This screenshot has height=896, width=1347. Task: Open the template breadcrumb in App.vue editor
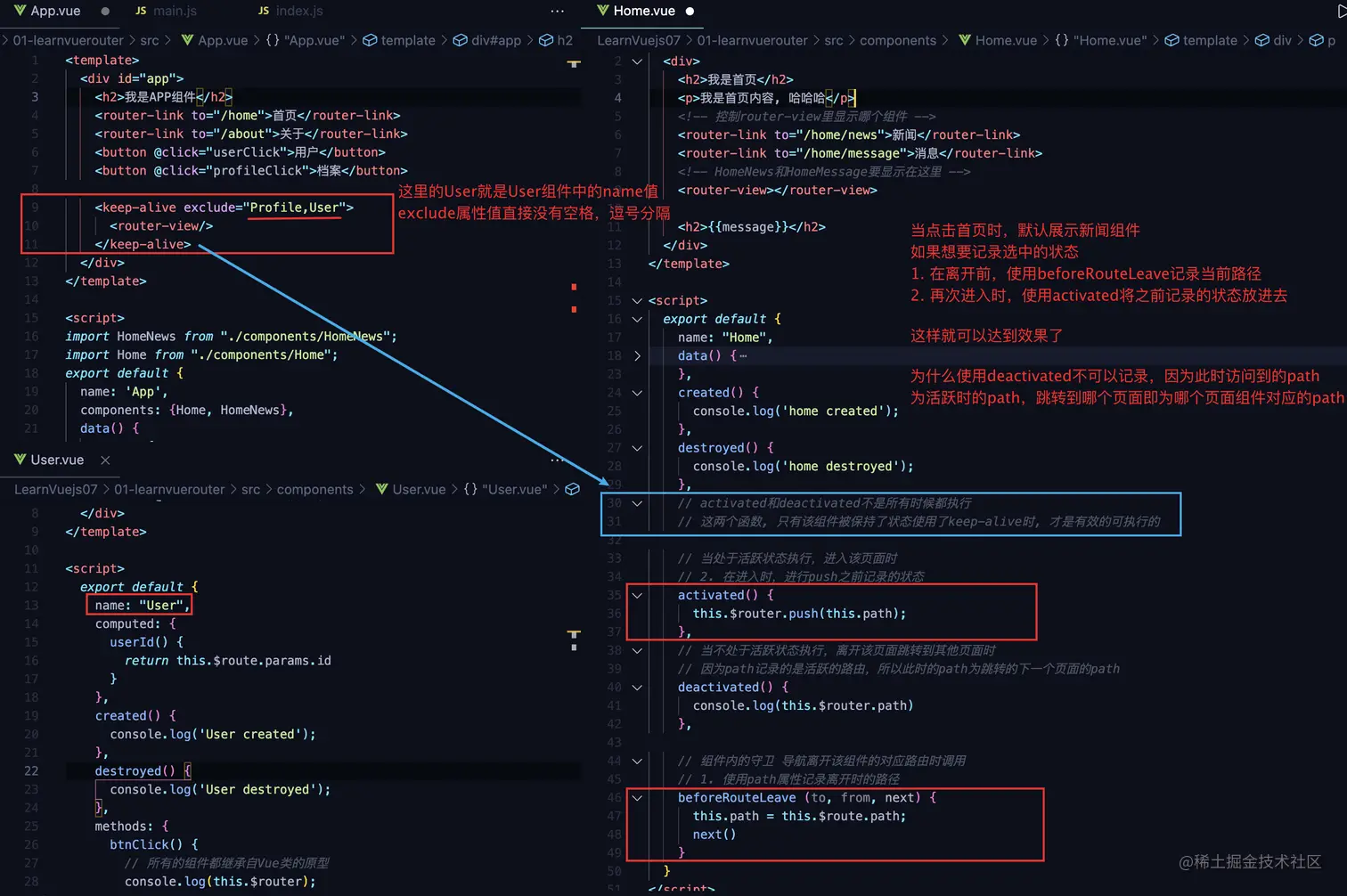399,40
